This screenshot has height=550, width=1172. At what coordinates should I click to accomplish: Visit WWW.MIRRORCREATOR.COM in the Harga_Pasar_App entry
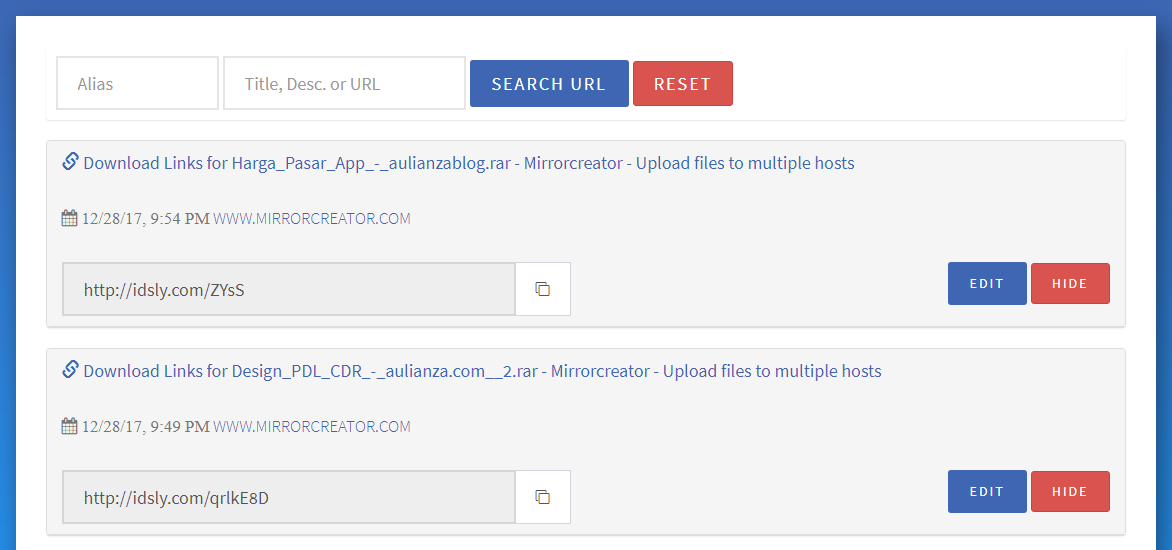tap(312, 219)
